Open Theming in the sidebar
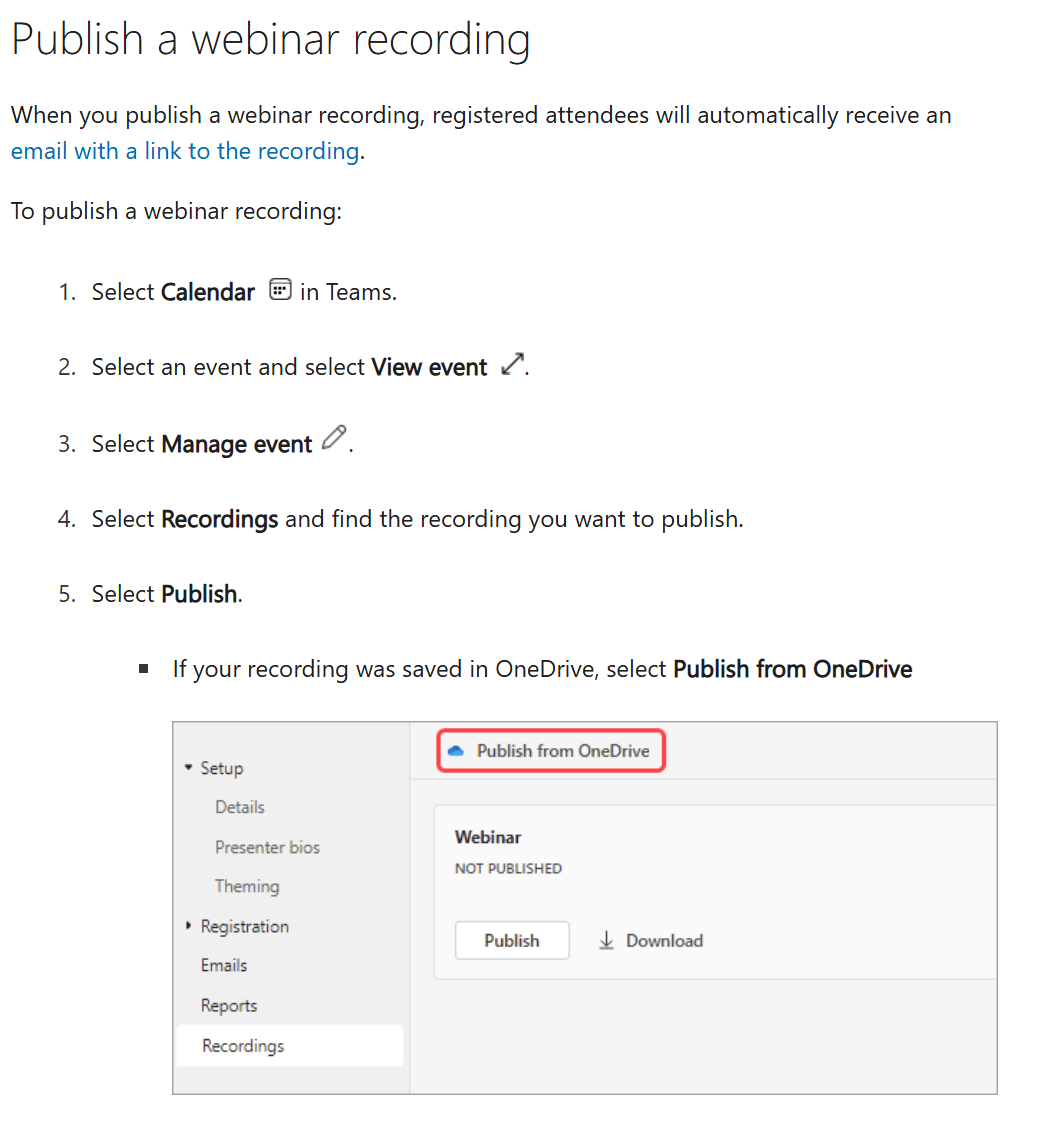The width and height of the screenshot is (1063, 1141). (247, 886)
